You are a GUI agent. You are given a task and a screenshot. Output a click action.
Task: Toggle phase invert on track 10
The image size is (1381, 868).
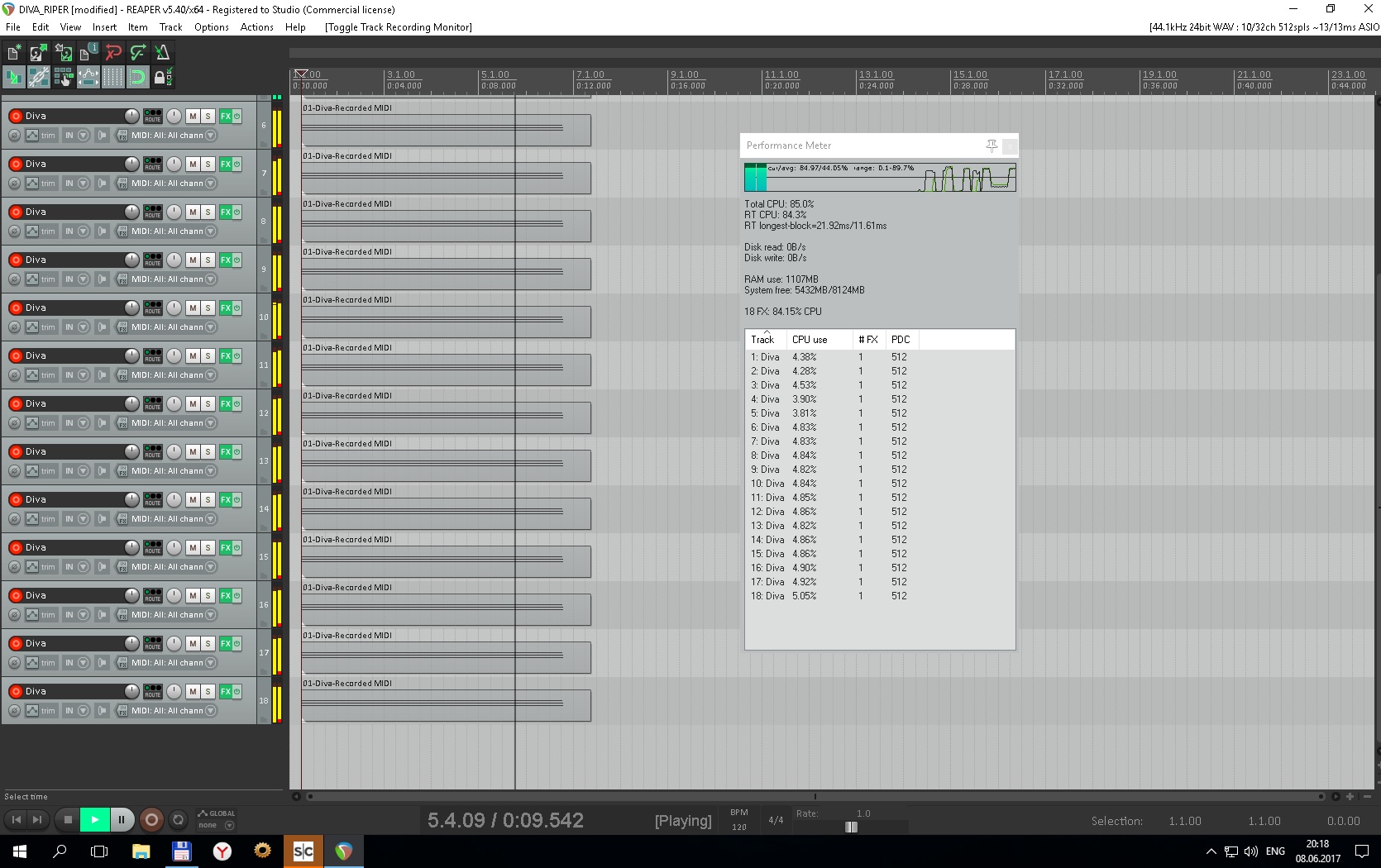pyautogui.click(x=14, y=327)
